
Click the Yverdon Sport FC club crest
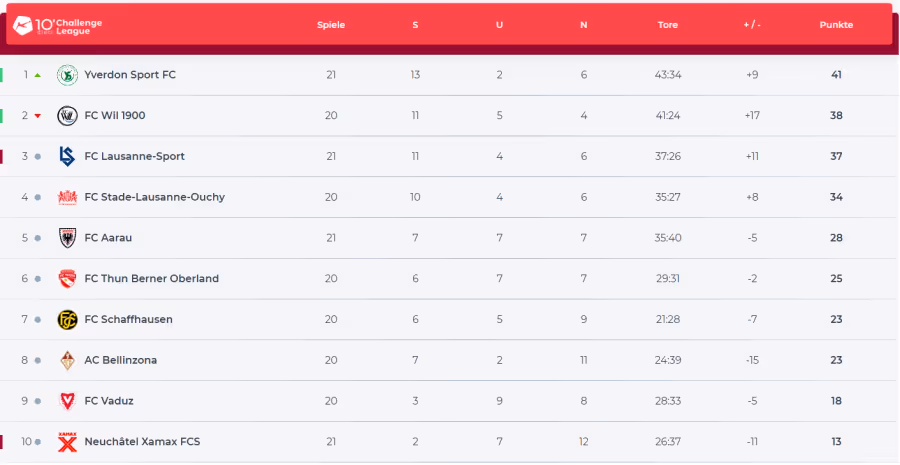pos(67,75)
